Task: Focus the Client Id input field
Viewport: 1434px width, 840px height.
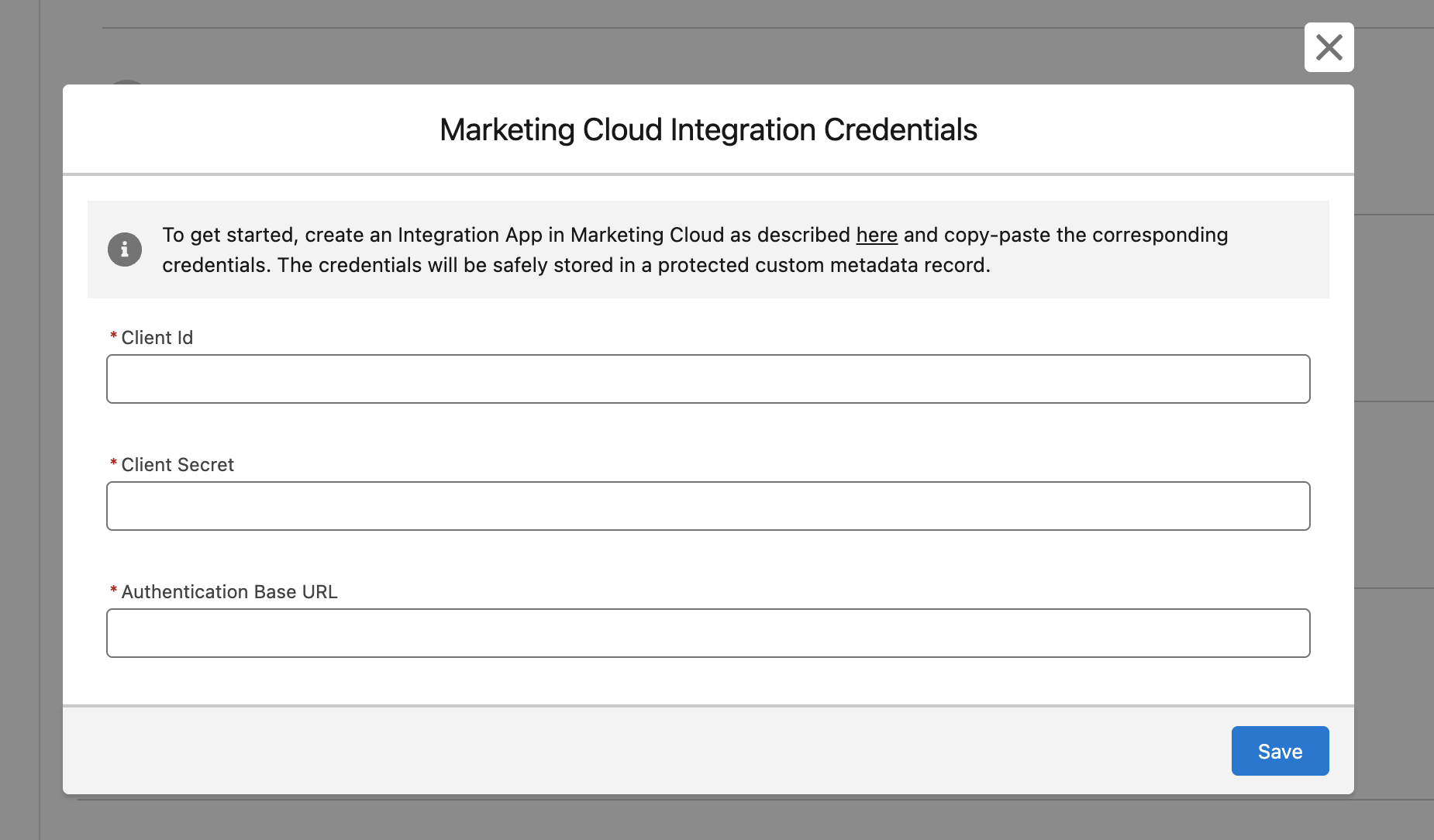Action: (x=708, y=379)
